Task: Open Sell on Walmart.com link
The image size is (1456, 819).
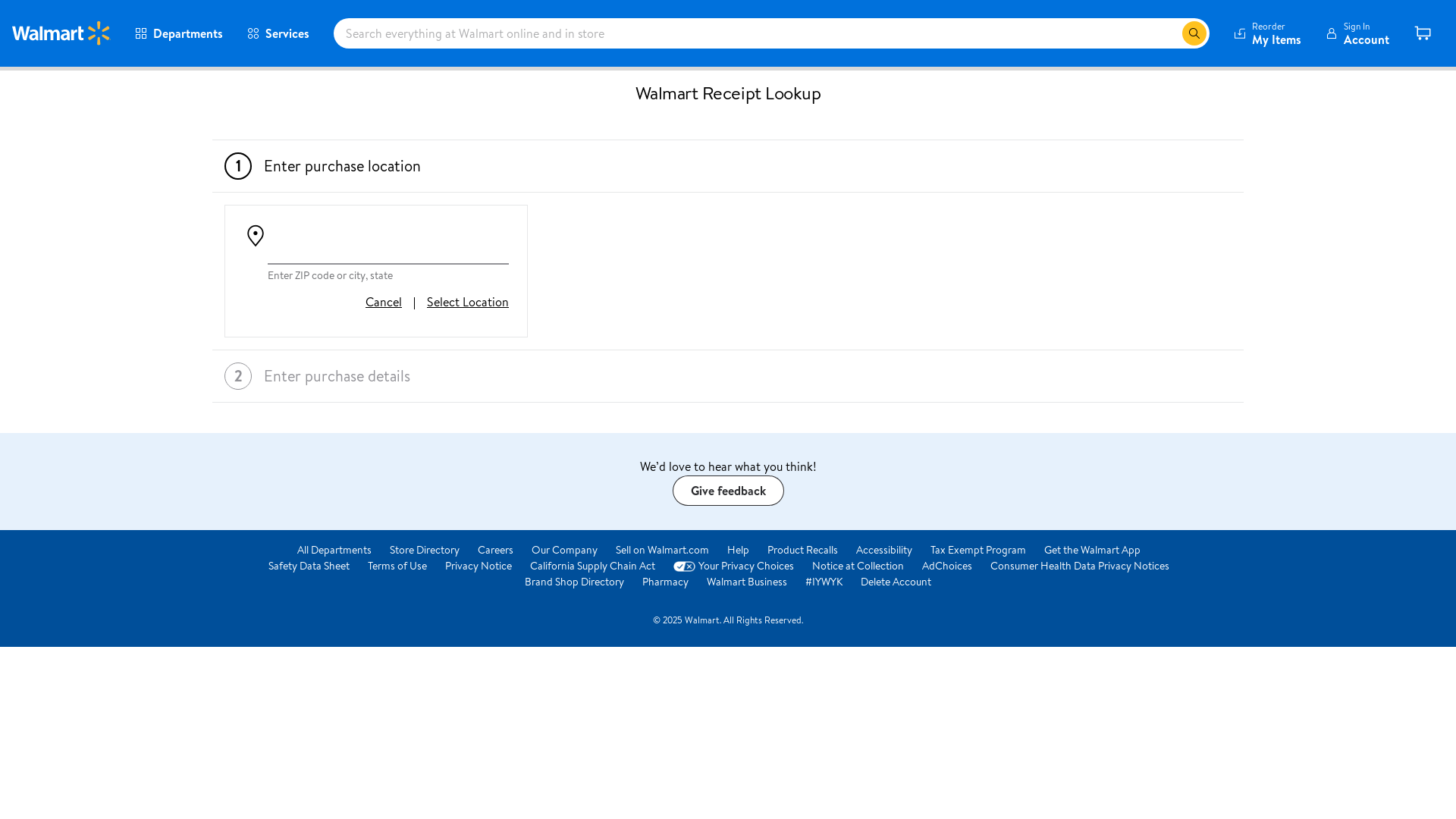Action: pos(662,550)
